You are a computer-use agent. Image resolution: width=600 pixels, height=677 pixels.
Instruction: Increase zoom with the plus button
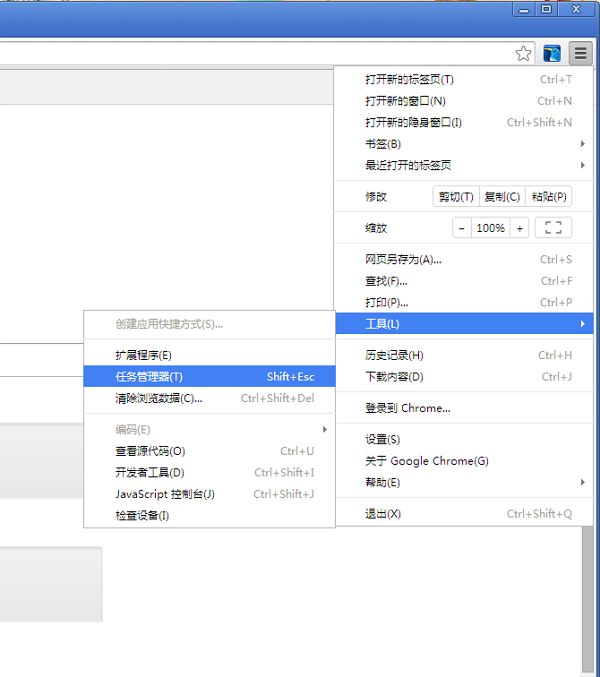click(519, 228)
